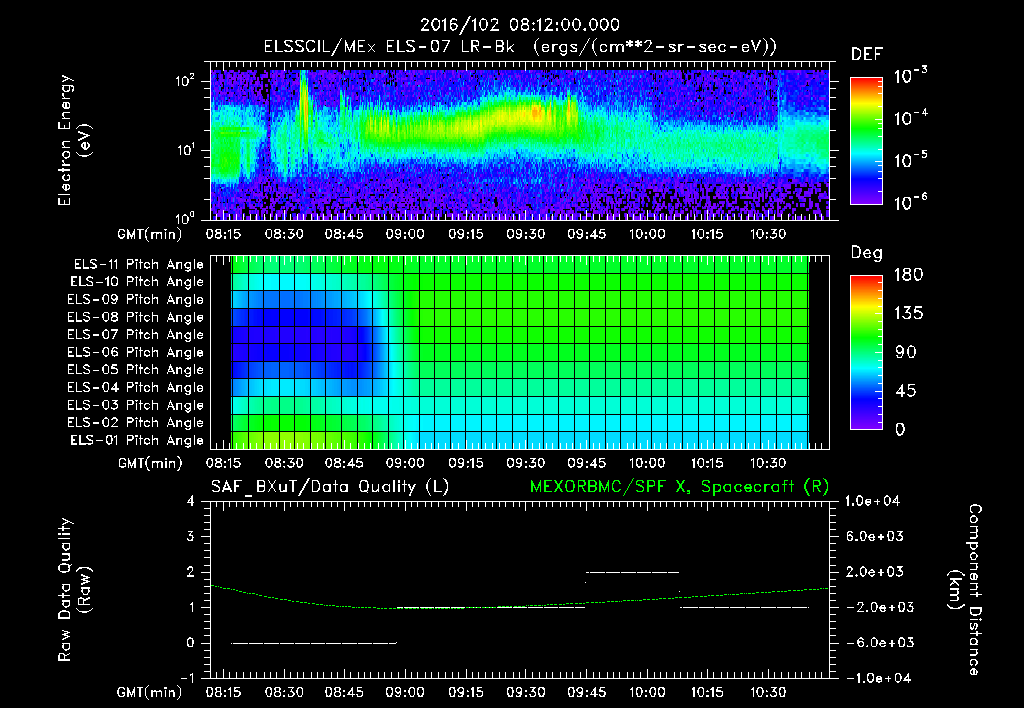The width and height of the screenshot is (1024, 708).
Task: Select the ELSSCIL/MEx ELS-07 LR-Bk panel title
Action: [520, 47]
